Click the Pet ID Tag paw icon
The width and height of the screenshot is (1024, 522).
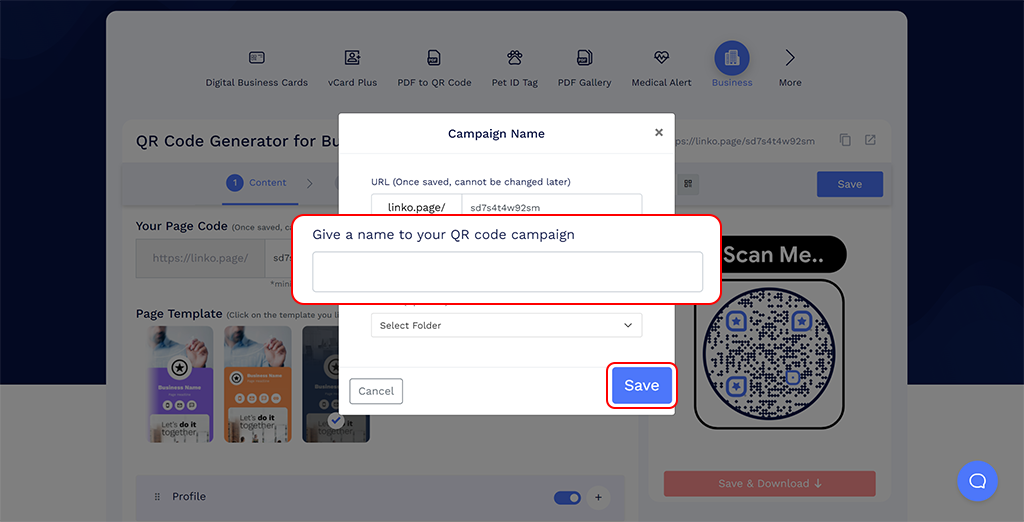click(514, 58)
